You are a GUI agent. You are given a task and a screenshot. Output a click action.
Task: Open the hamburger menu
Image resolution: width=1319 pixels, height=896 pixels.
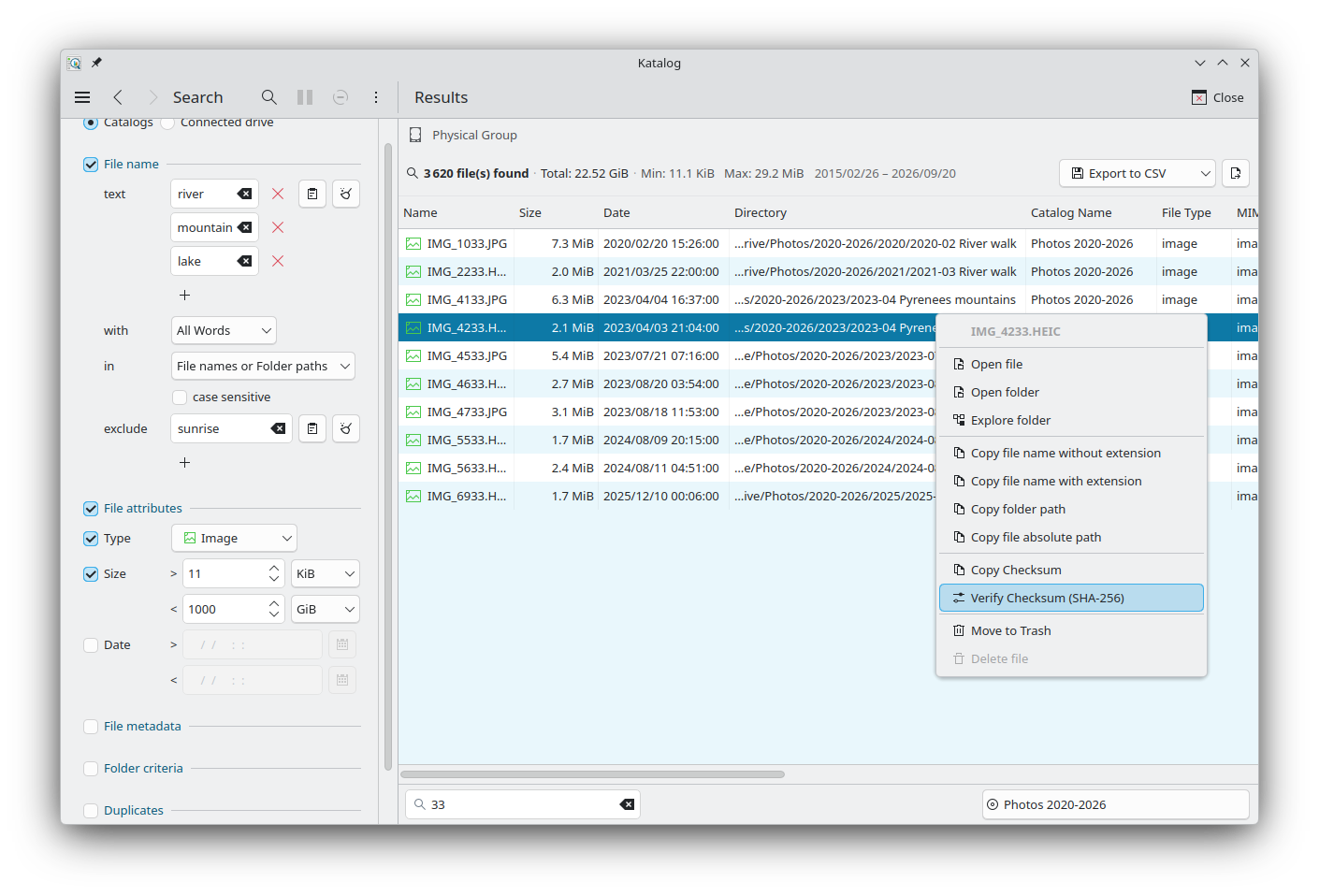[x=82, y=97]
